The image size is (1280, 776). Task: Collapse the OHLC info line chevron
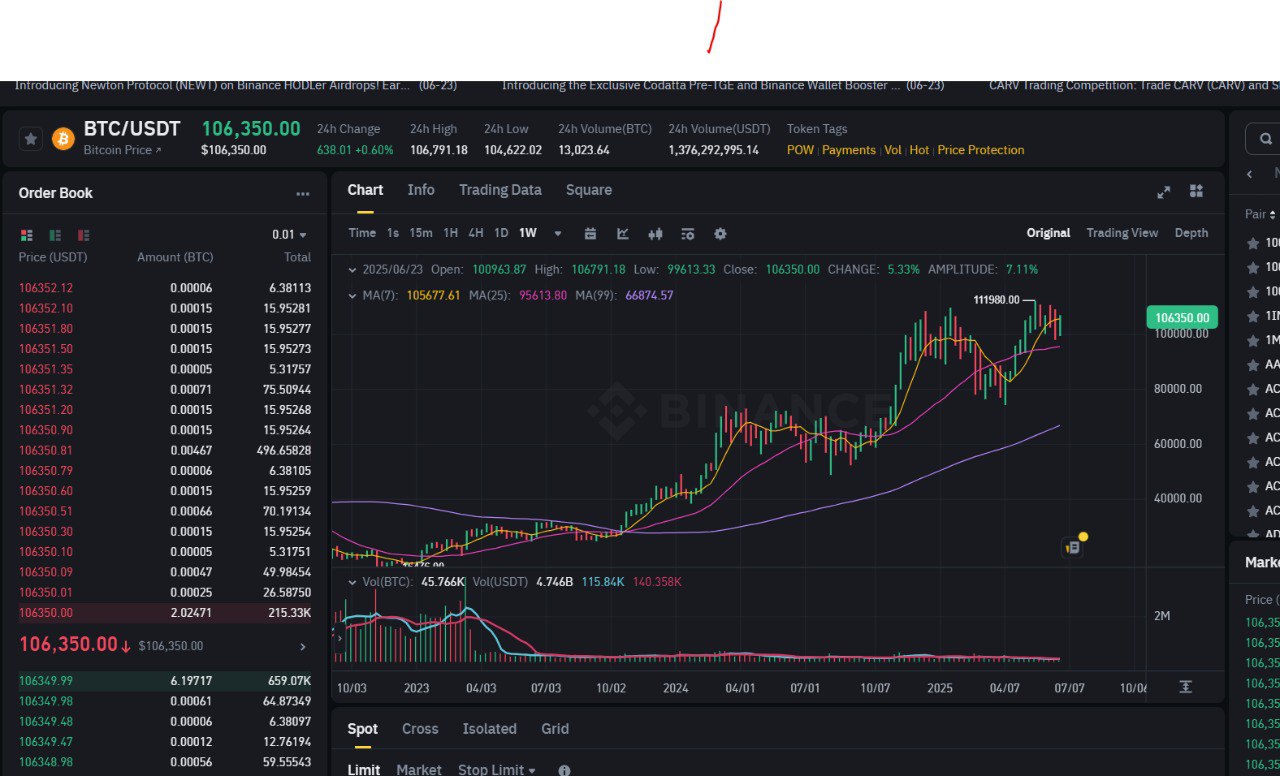coord(351,270)
